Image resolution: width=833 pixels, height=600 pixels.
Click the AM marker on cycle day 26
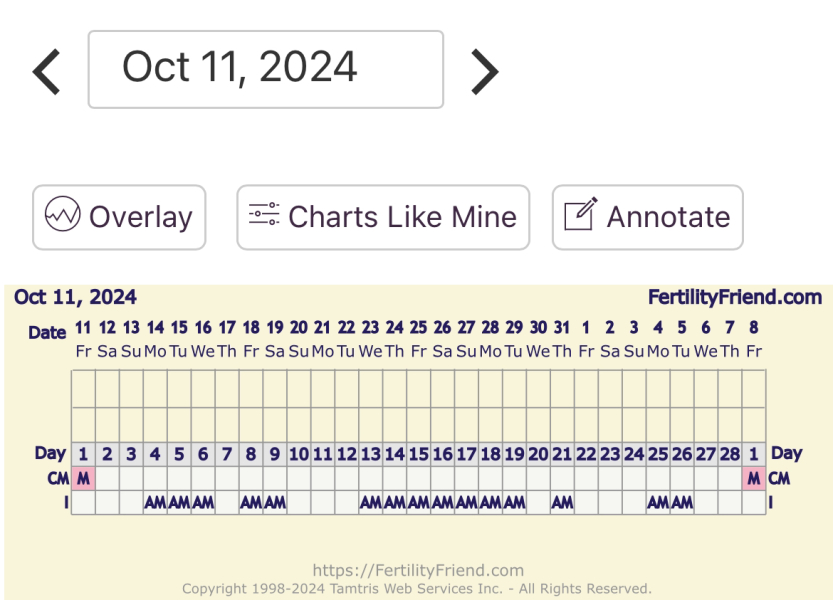(x=682, y=502)
